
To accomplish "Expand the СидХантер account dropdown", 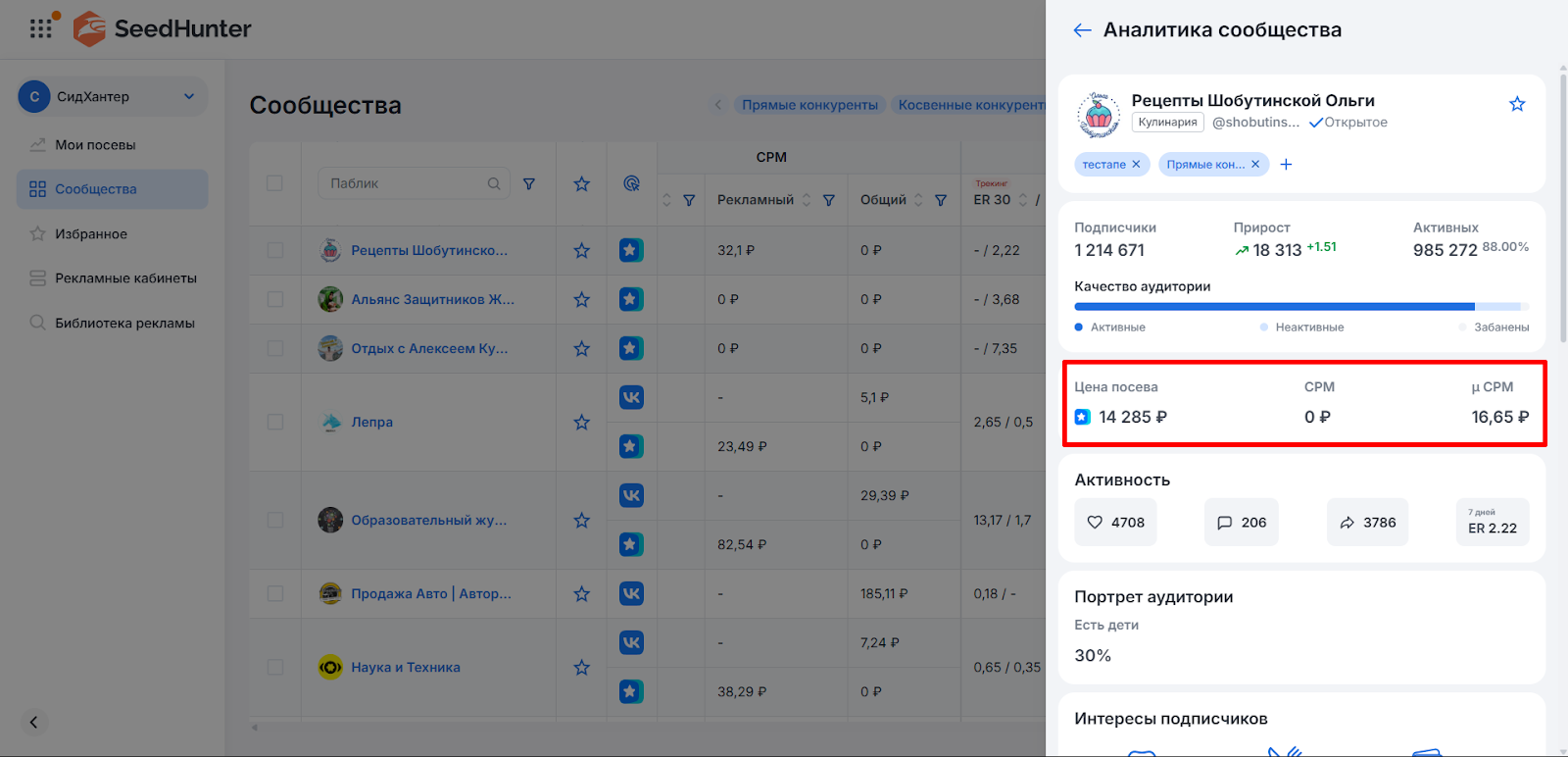I will [189, 96].
